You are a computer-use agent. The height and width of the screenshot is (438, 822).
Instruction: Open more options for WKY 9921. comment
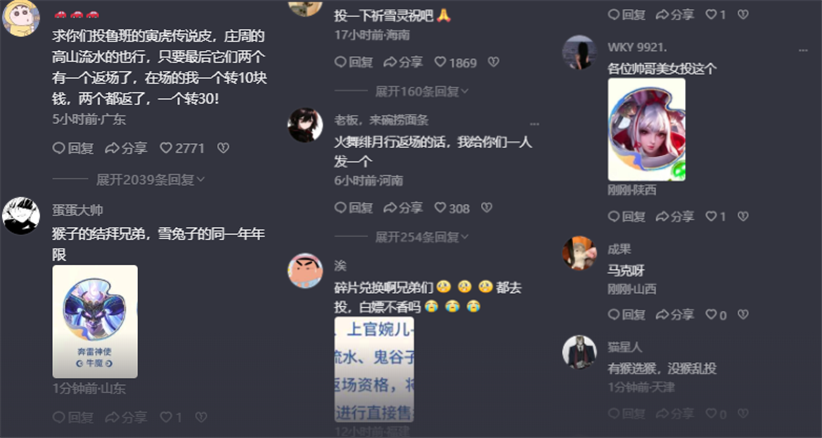803,50
